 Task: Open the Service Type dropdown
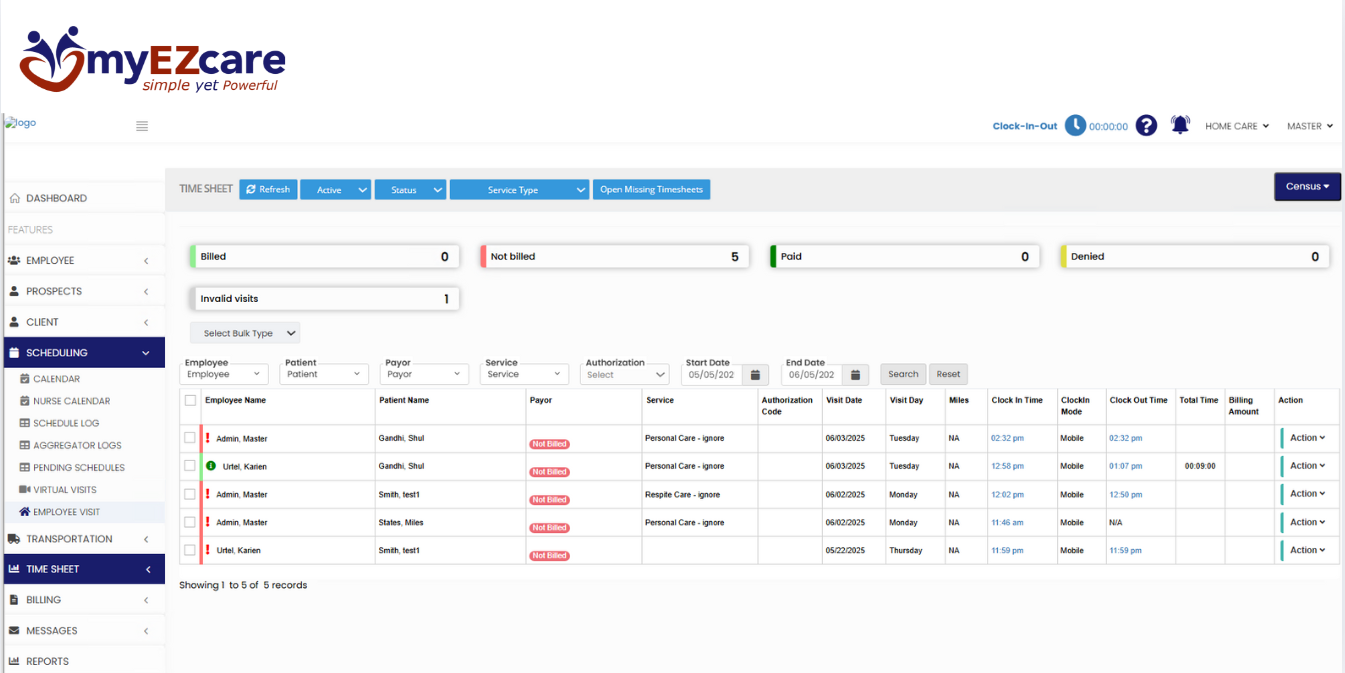(520, 190)
